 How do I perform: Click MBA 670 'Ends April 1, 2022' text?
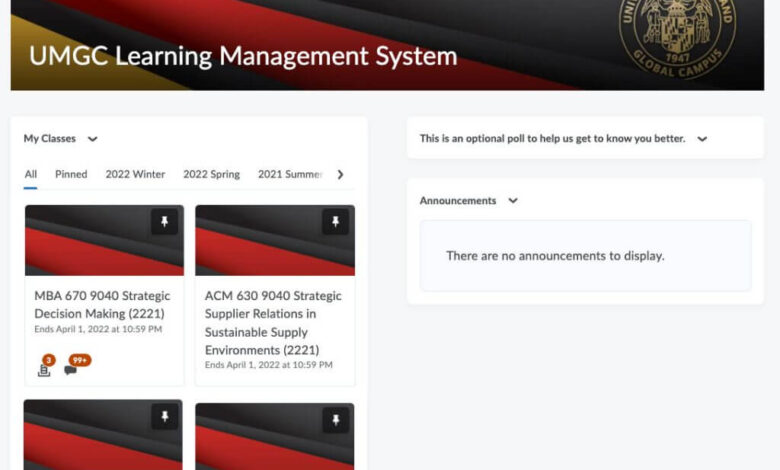[x=98, y=329]
